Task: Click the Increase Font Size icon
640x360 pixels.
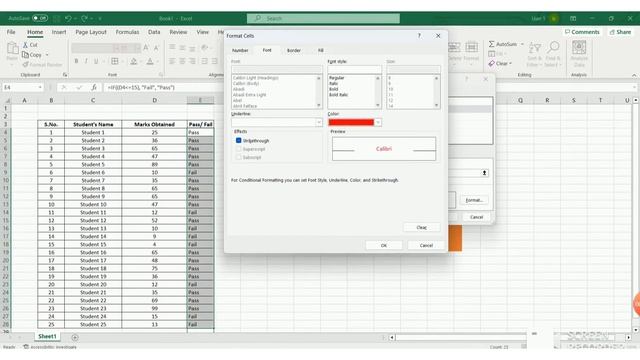Action: (x=146, y=48)
